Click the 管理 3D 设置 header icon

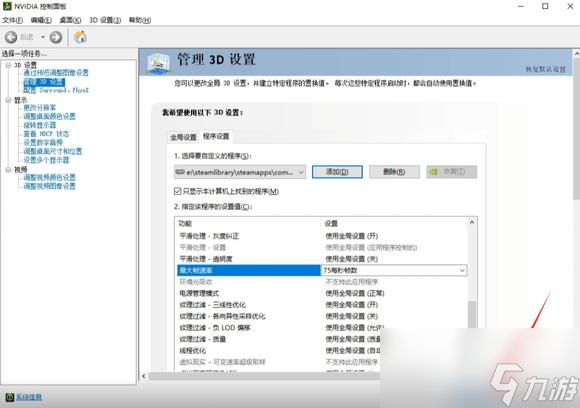[x=158, y=62]
